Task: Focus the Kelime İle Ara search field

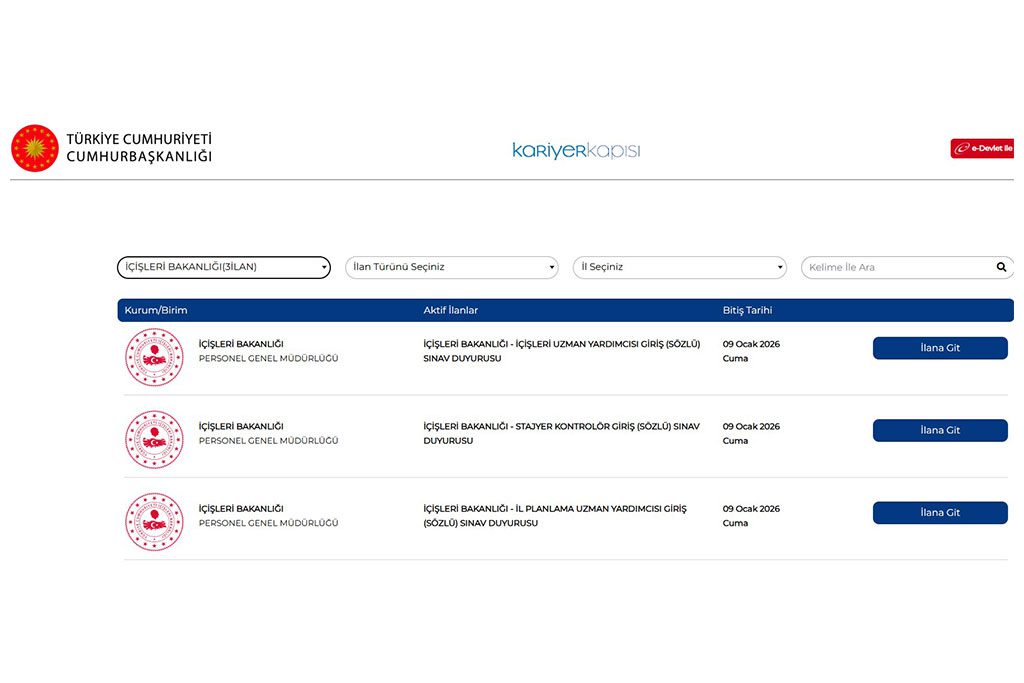Action: pos(895,267)
